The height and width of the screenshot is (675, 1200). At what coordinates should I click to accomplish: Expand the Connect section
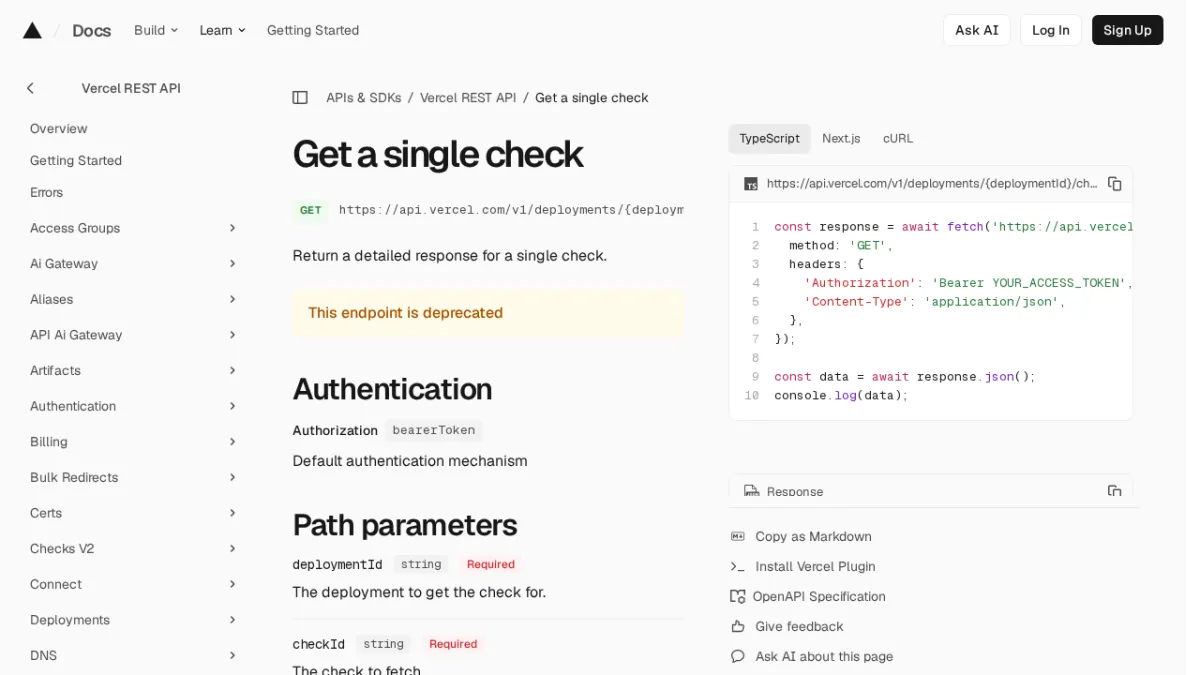click(x=232, y=585)
